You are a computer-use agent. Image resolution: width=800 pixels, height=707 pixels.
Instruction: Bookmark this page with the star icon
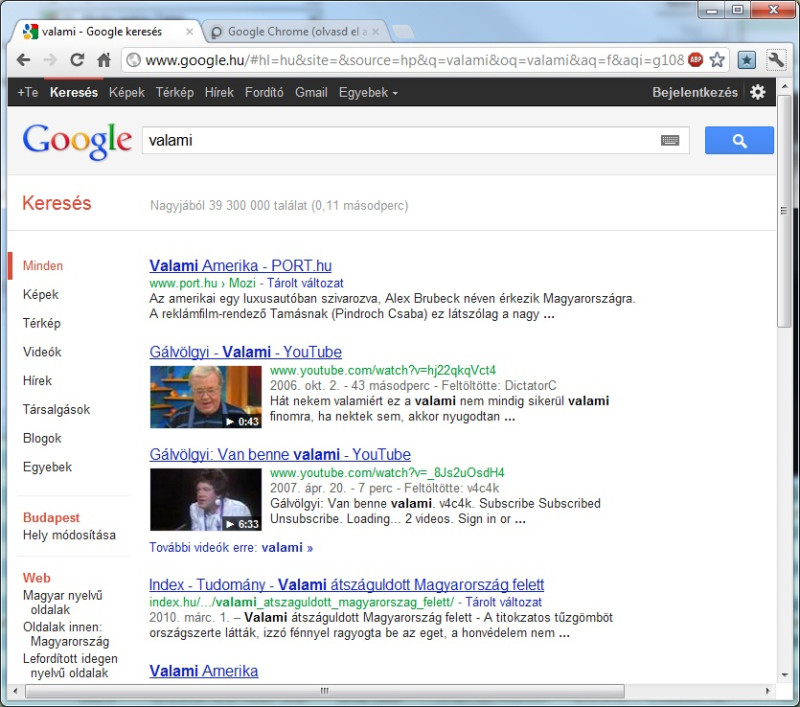(x=717, y=60)
